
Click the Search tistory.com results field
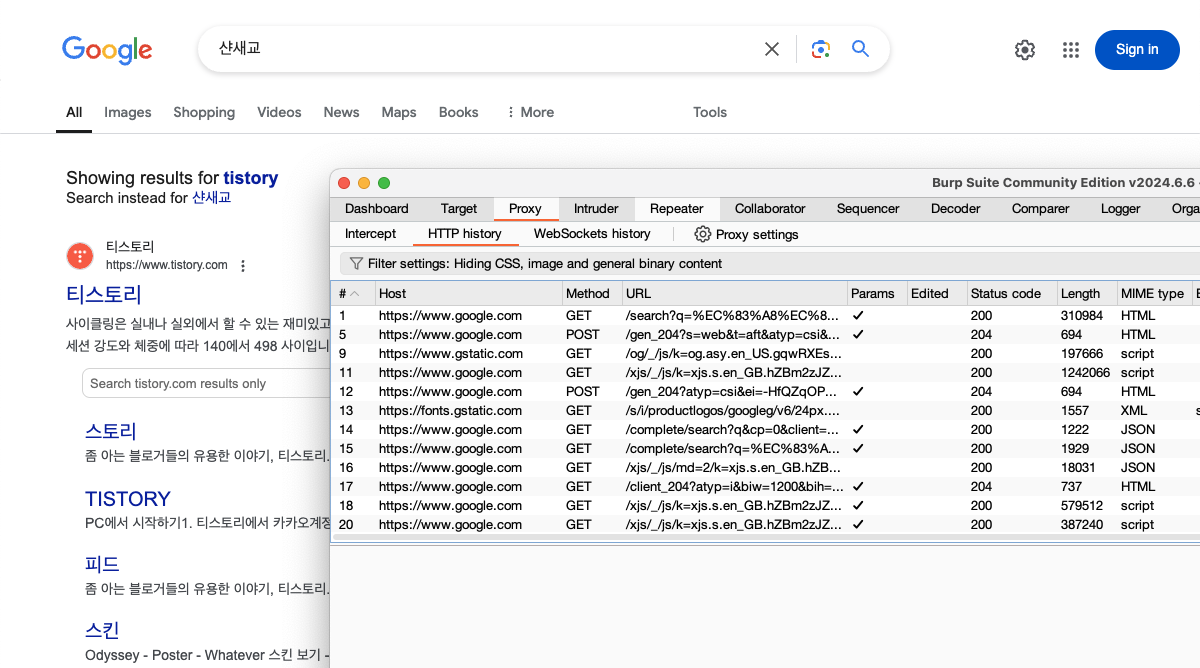pos(205,383)
